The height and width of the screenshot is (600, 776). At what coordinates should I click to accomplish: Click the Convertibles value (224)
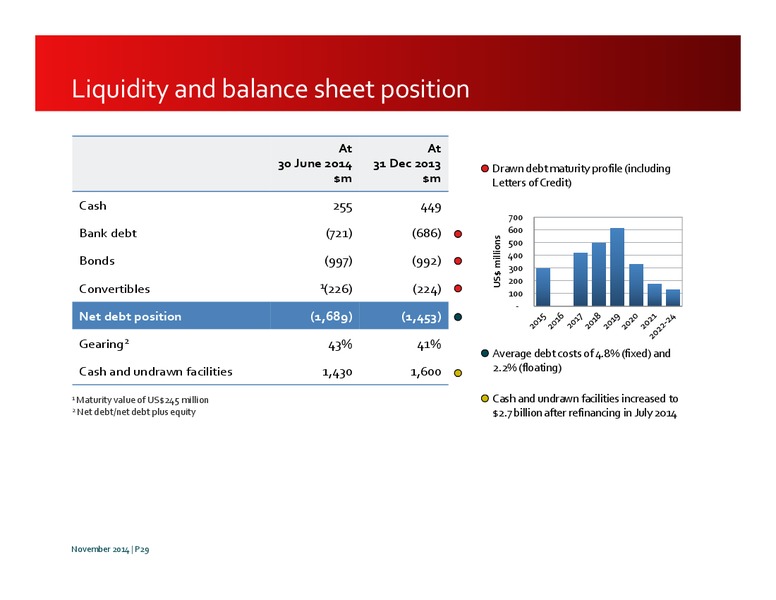427,289
